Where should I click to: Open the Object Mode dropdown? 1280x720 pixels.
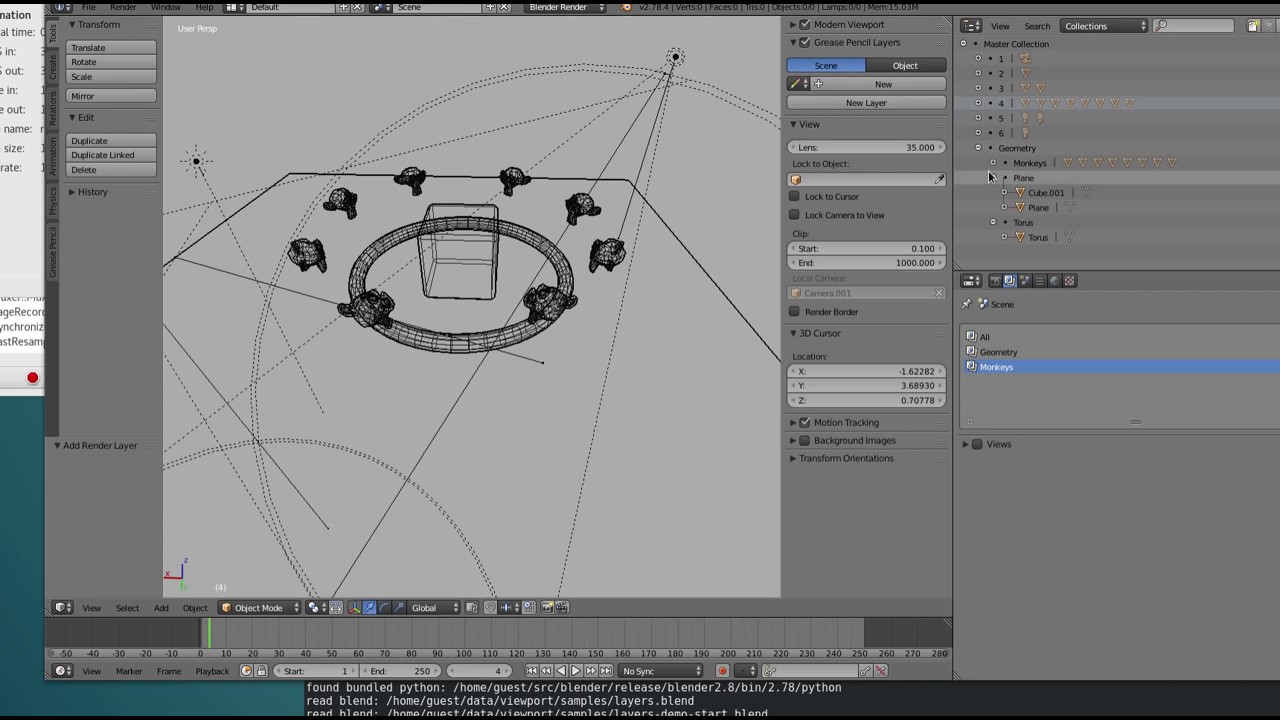(x=260, y=608)
